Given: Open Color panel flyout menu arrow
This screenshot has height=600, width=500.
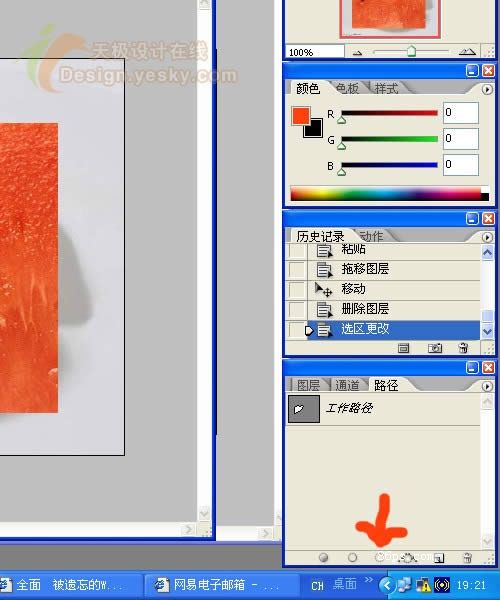Looking at the screenshot, I should (487, 90).
